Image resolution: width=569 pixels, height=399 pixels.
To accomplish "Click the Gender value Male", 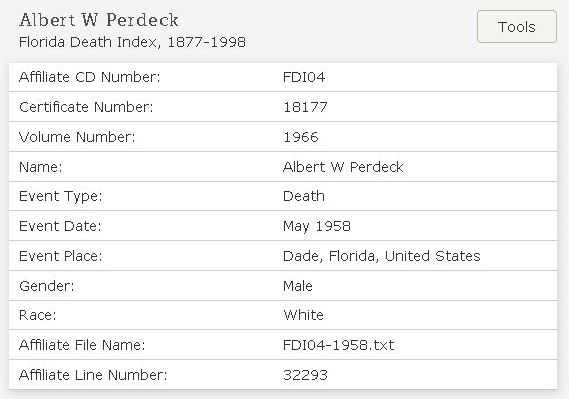I will click(x=298, y=286).
